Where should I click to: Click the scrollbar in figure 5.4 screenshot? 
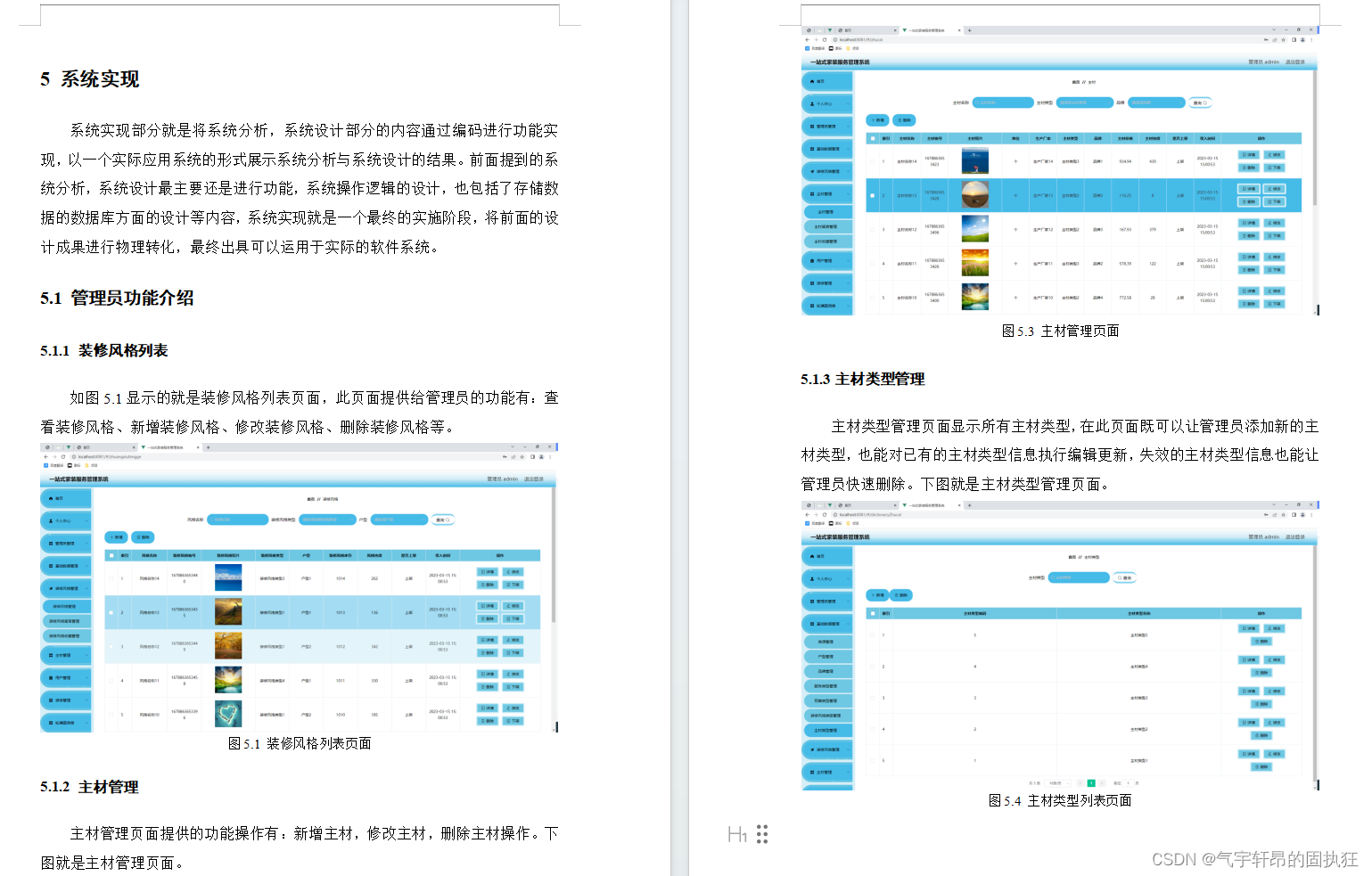1315,664
